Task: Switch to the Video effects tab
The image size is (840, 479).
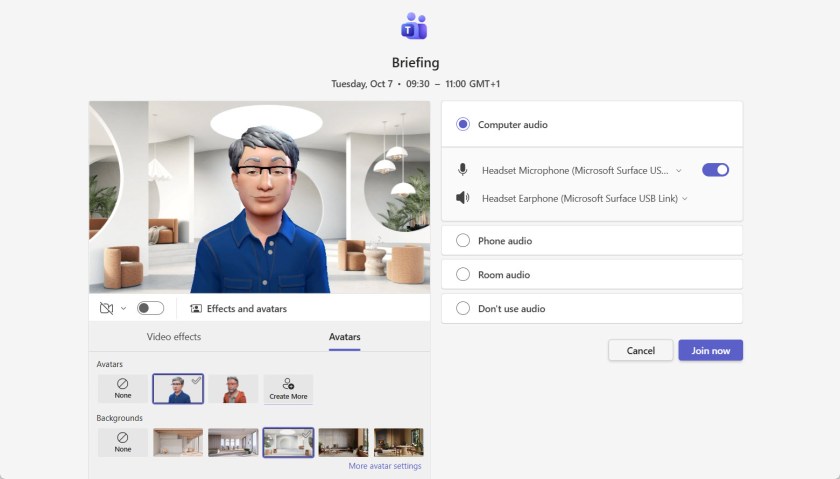Action: [174, 336]
